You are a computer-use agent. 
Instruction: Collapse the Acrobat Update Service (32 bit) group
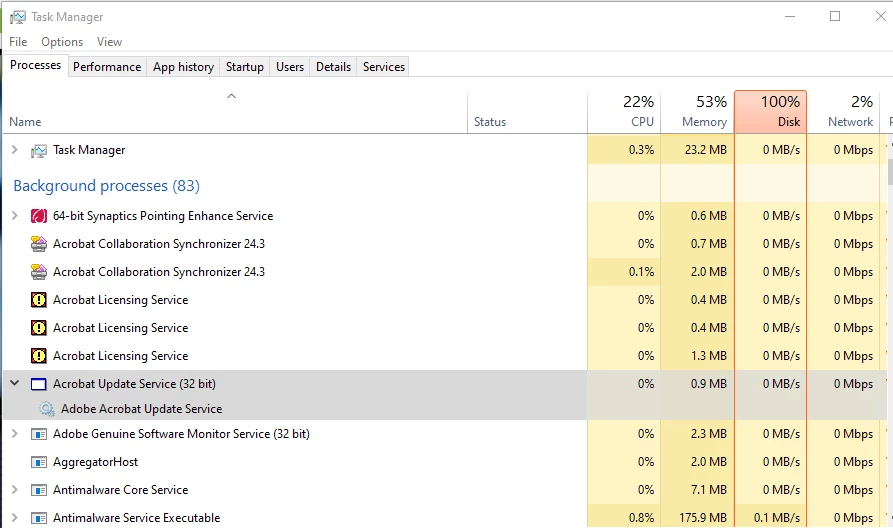pos(15,383)
